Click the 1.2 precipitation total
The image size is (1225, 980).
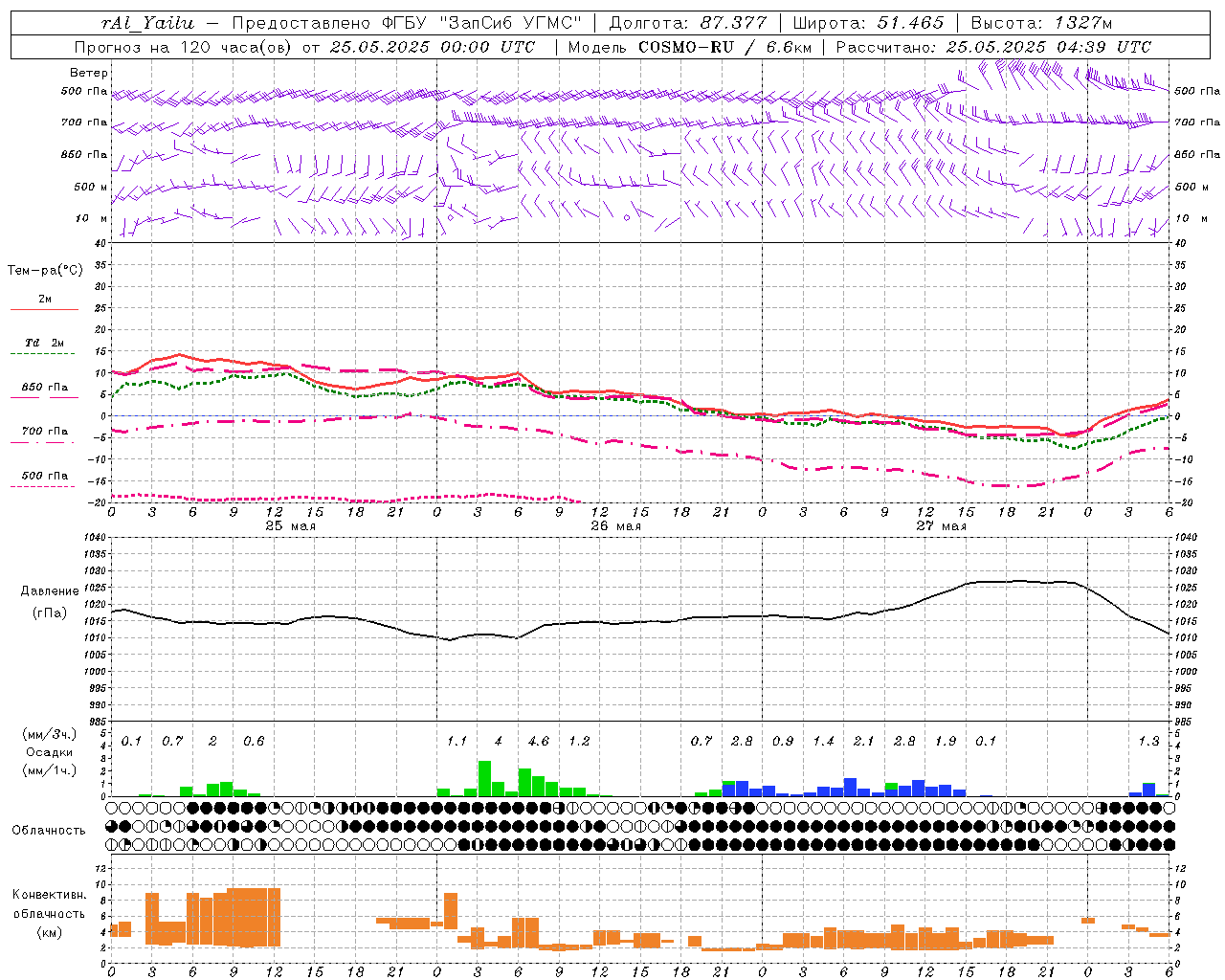(579, 741)
